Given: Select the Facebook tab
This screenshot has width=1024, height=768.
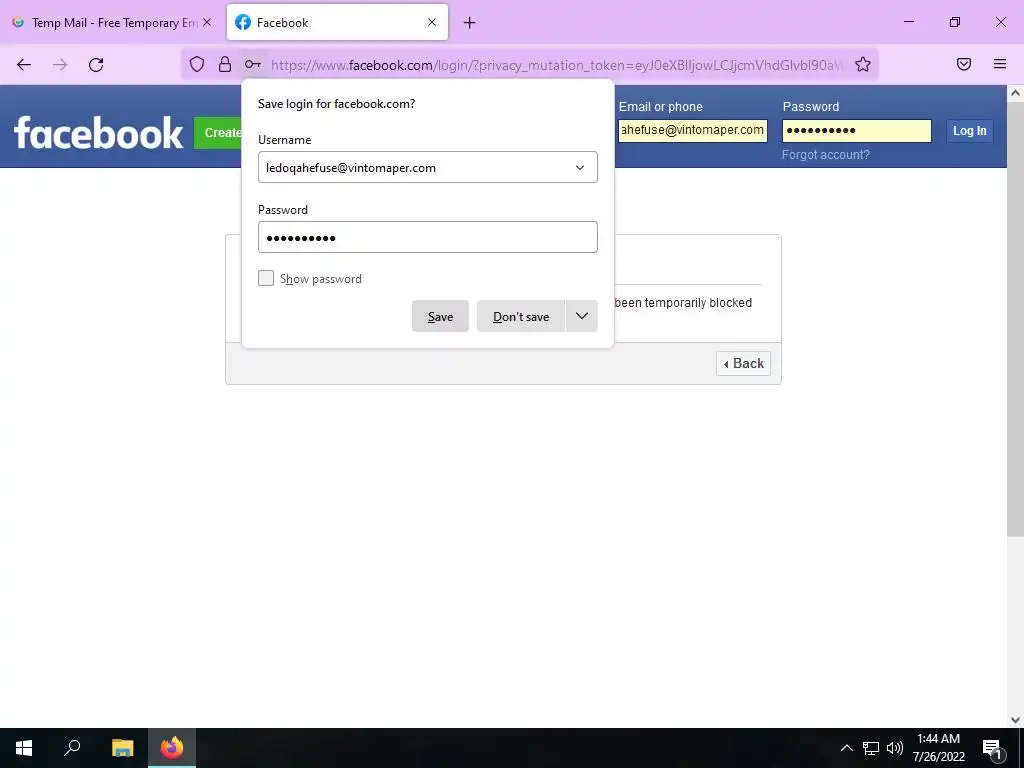Looking at the screenshot, I should [337, 22].
